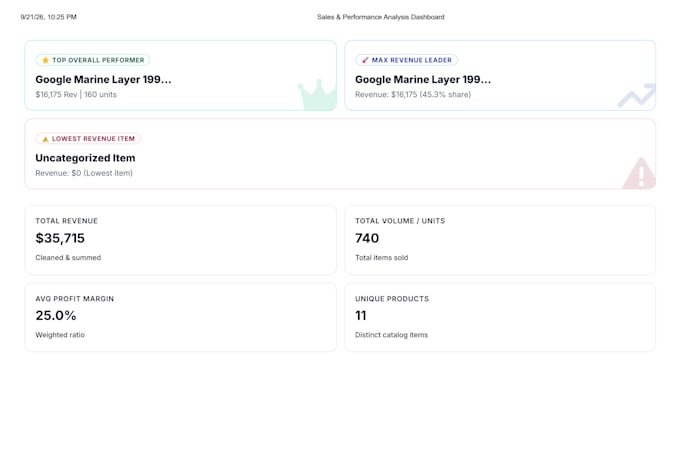Click the Google Marine Layer title in Max Revenue card
The image size is (680, 459).
pyautogui.click(x=423, y=79)
